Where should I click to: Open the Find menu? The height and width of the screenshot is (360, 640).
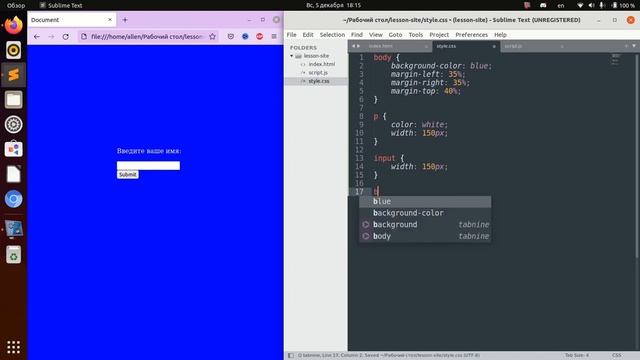(x=357, y=35)
